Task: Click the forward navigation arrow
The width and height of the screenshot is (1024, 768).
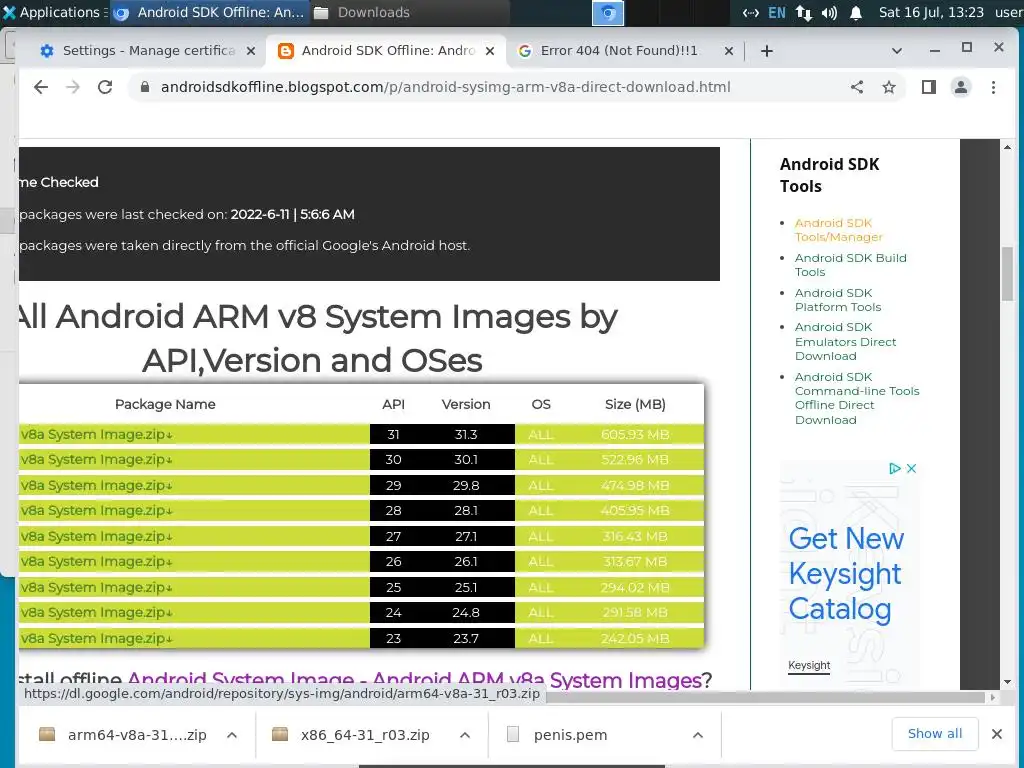Action: [73, 87]
